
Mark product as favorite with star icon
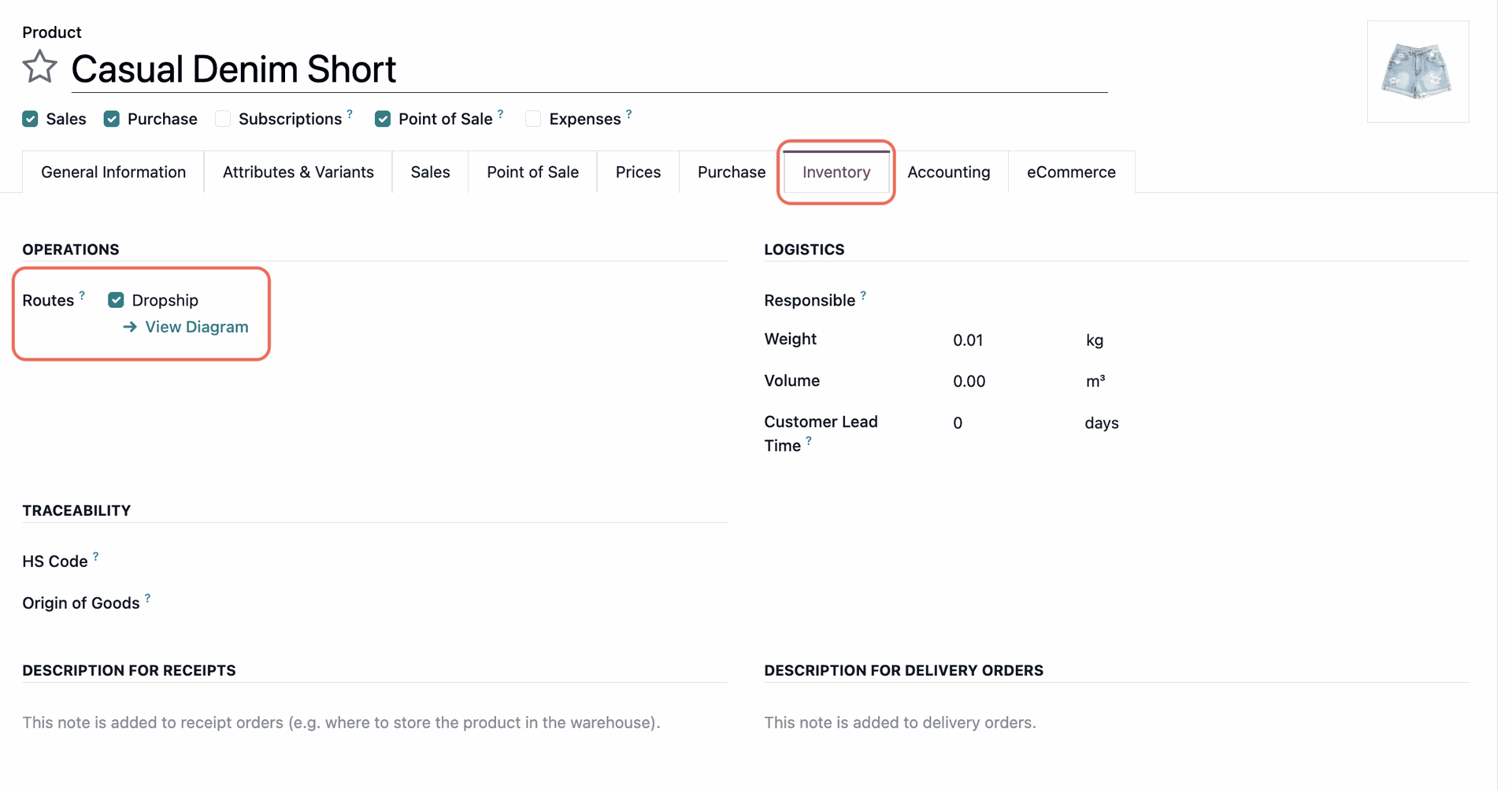point(39,68)
